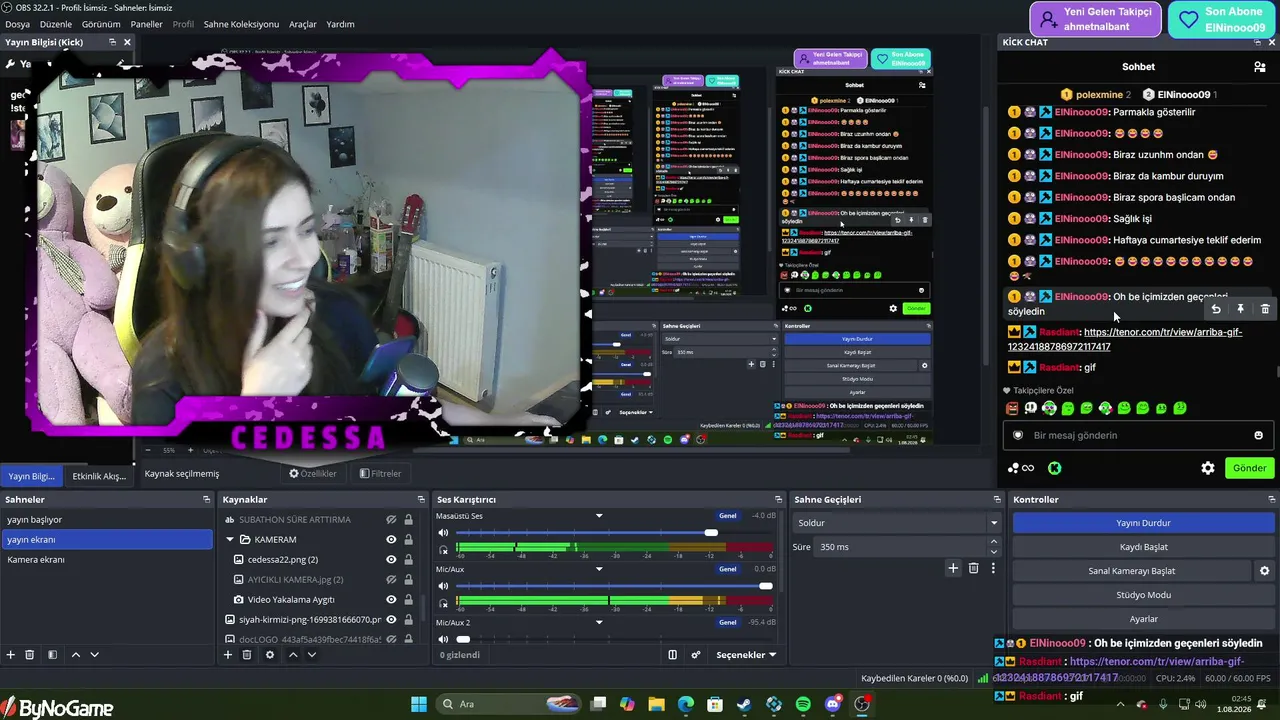Pin the hovered chat message

click(1240, 310)
